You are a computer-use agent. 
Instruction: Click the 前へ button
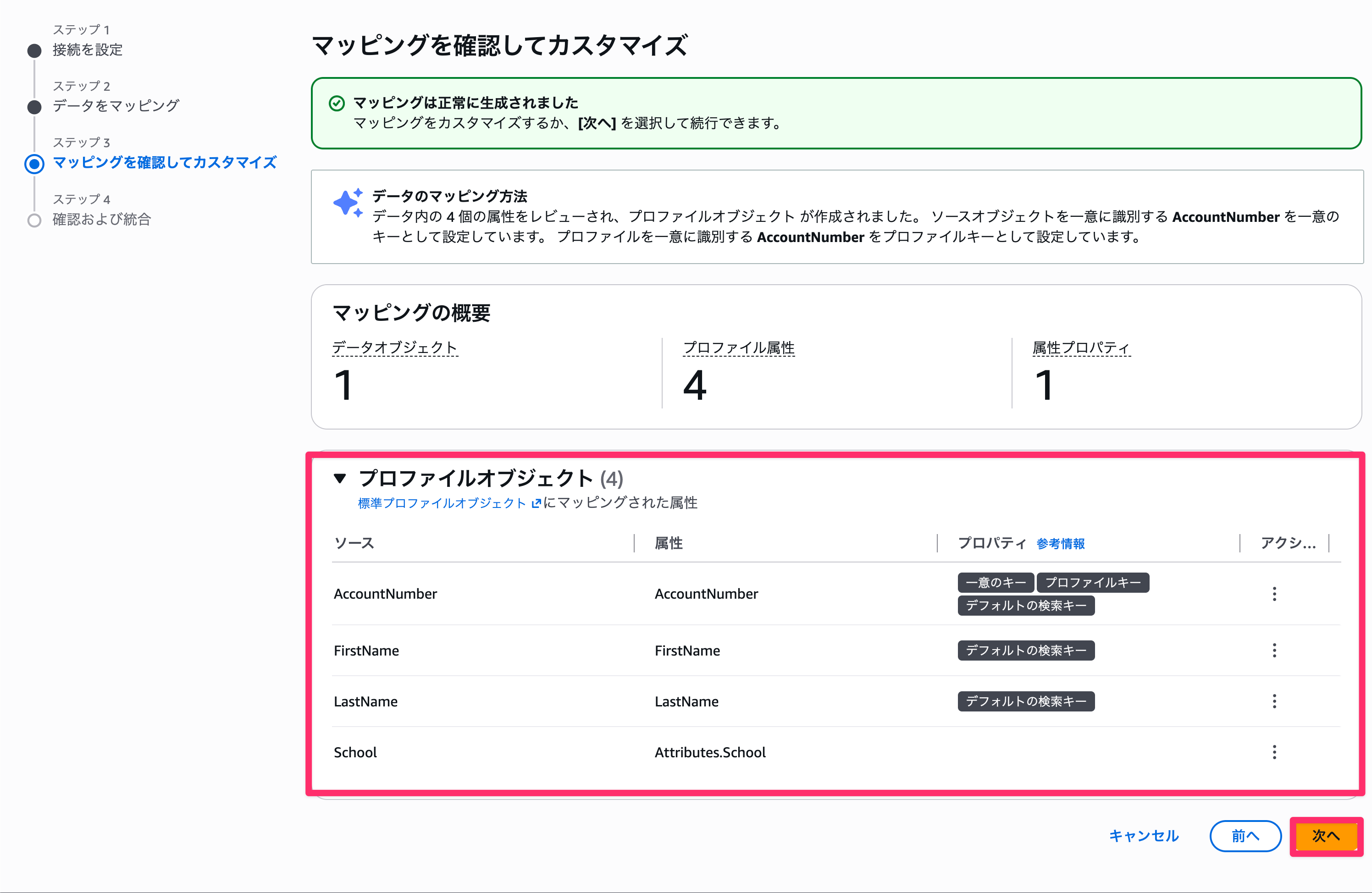tap(1245, 835)
